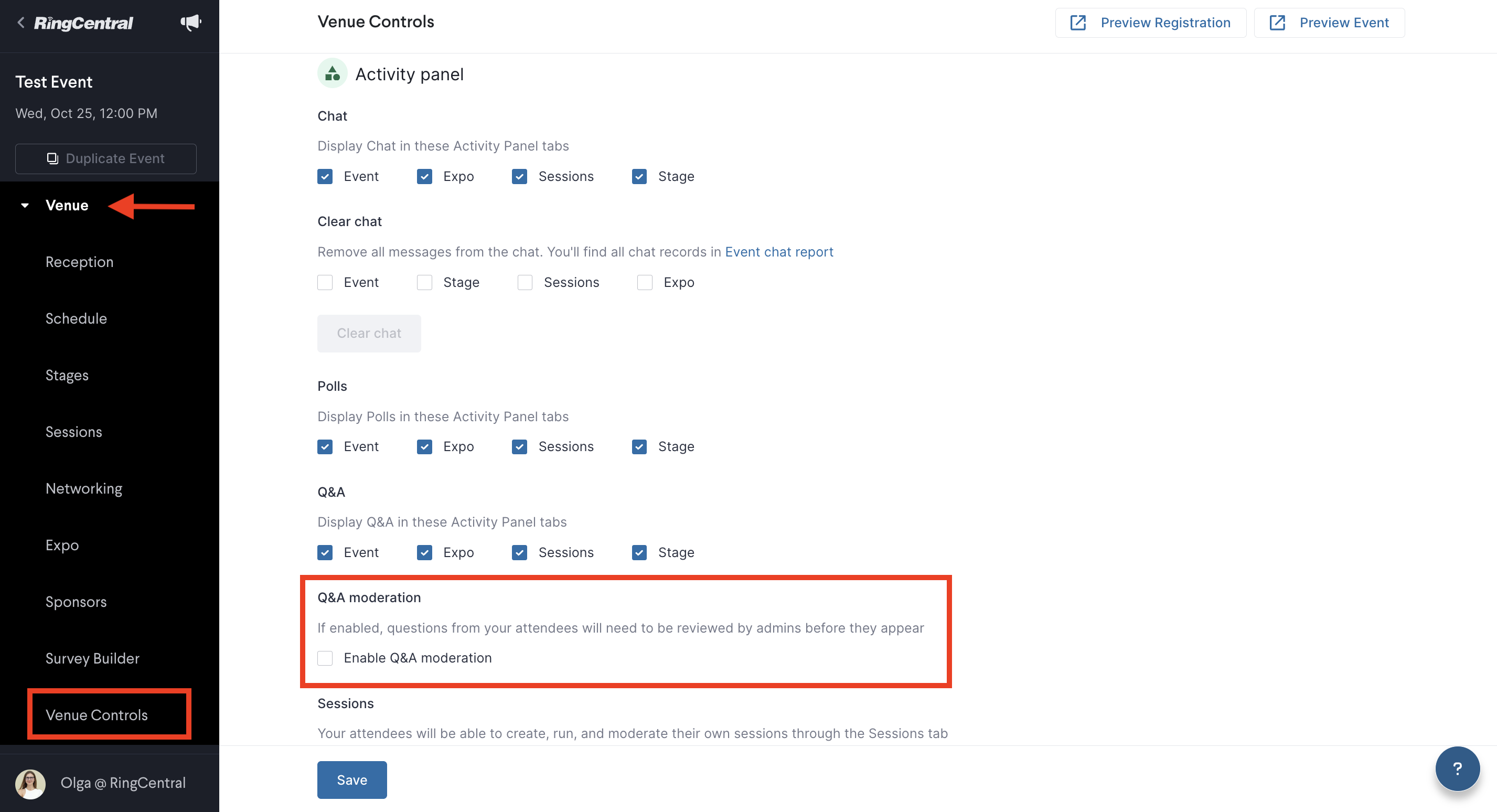1497x812 pixels.
Task: Click the back chevron beside RingCentral logo
Action: pos(21,23)
